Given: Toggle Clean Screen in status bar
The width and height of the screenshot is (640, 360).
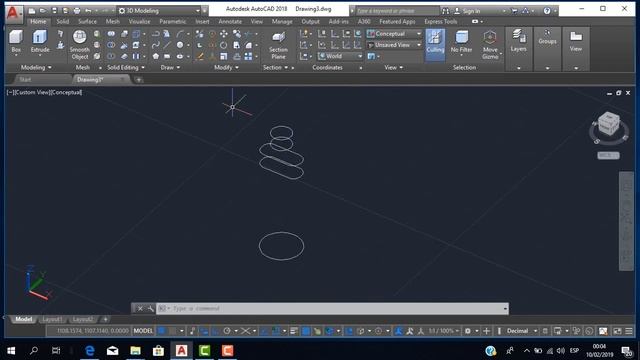Looking at the screenshot, I should (x=617, y=331).
